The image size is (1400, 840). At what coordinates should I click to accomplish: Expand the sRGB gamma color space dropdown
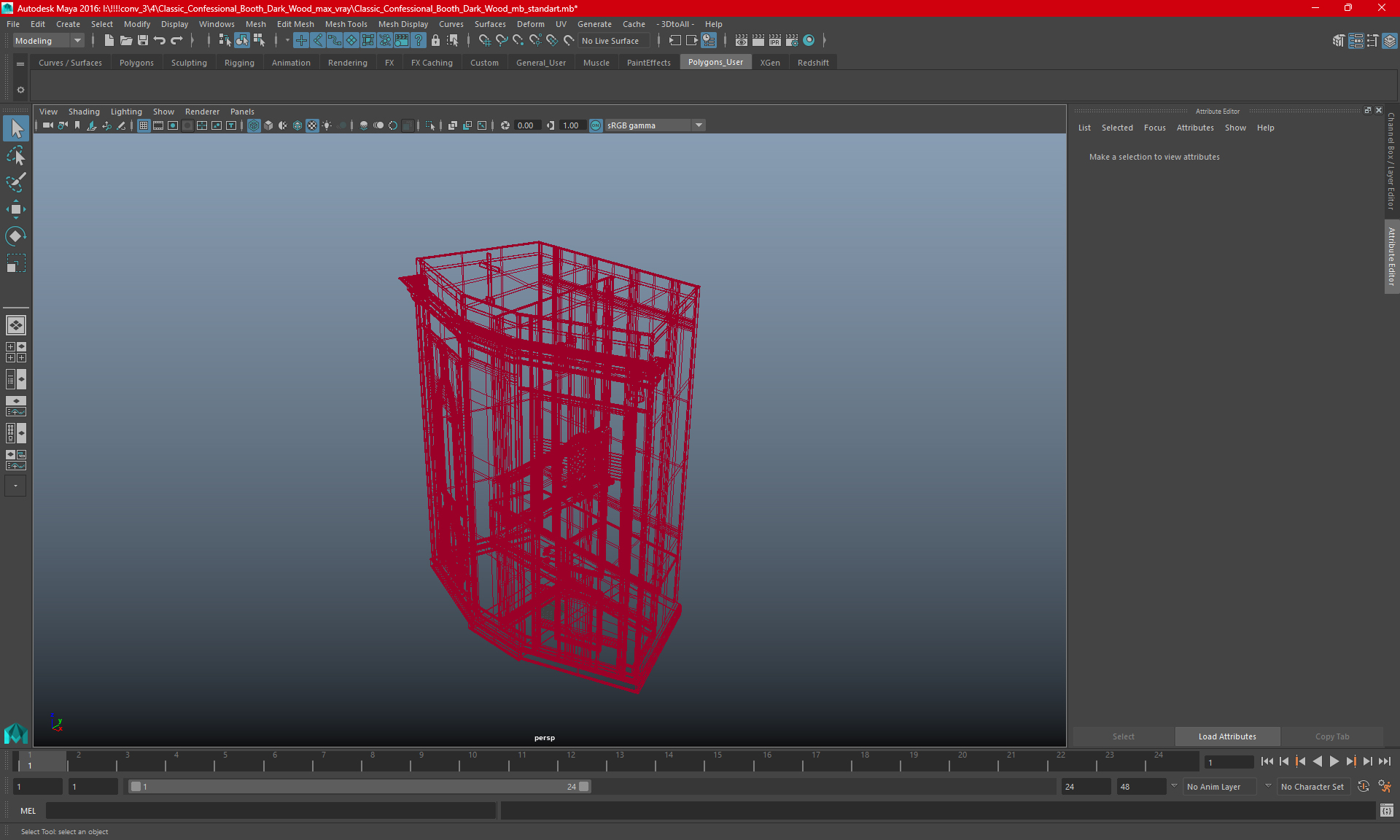699,125
